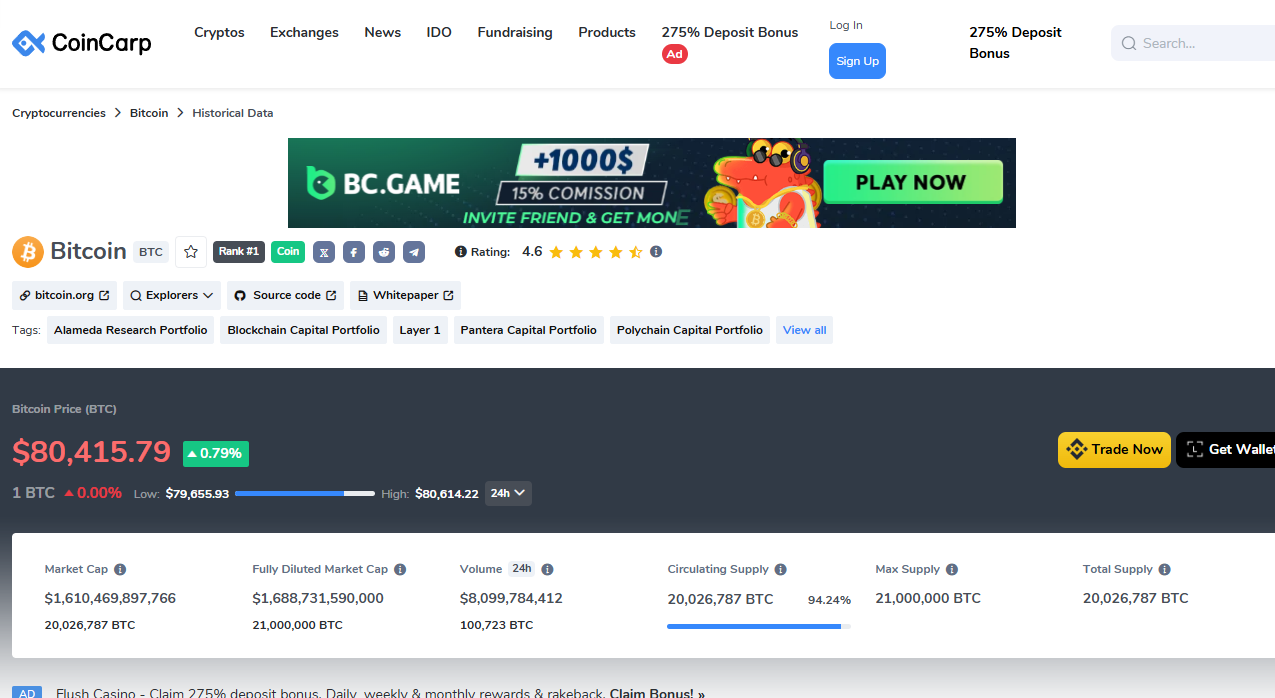Click the Bitcoin orange coin logo

28,252
